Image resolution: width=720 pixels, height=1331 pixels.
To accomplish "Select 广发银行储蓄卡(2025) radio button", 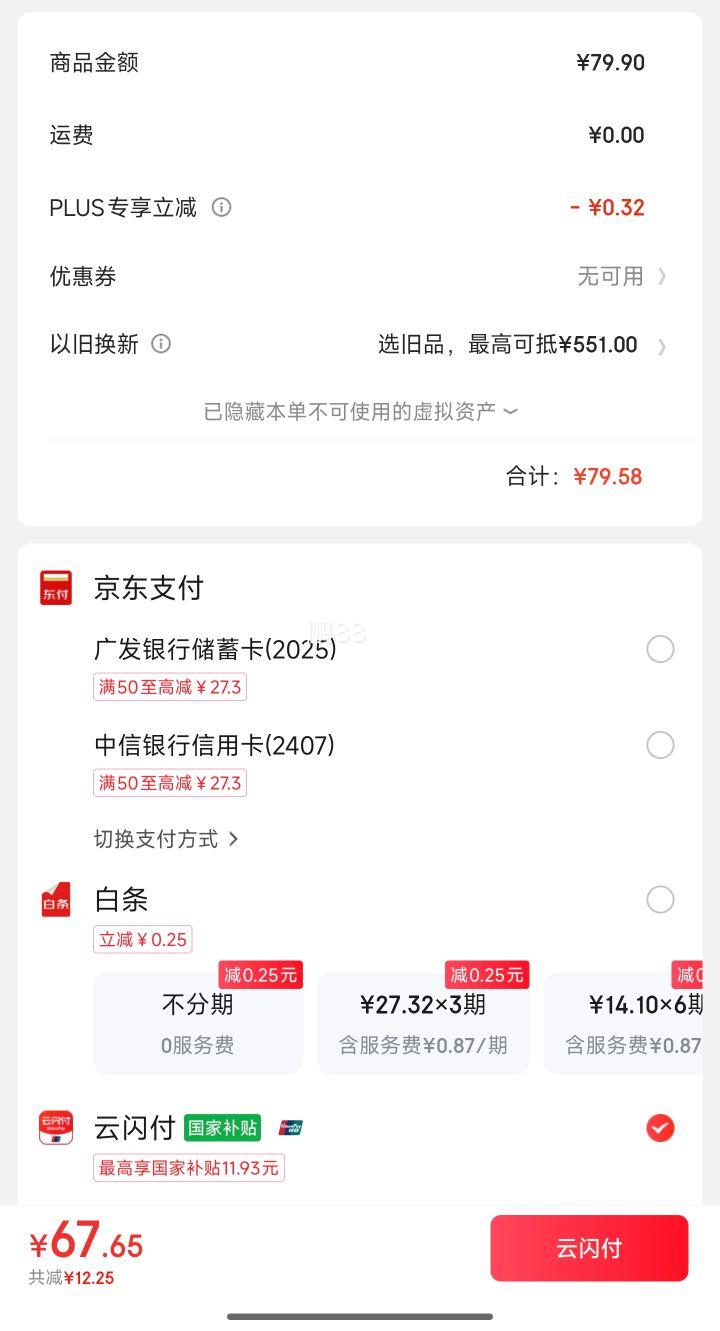I will click(x=660, y=649).
